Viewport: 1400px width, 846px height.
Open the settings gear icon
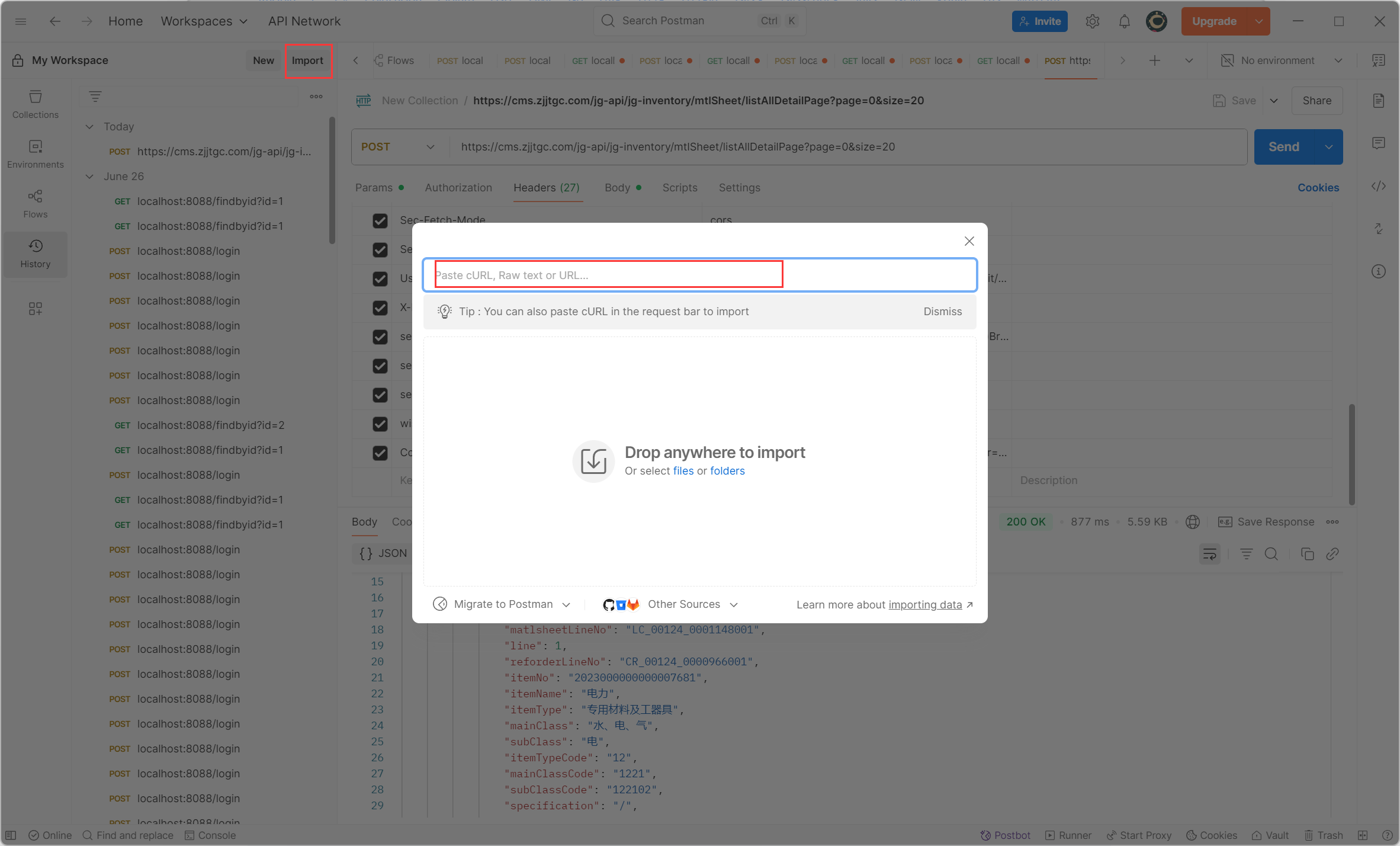pyautogui.click(x=1093, y=21)
